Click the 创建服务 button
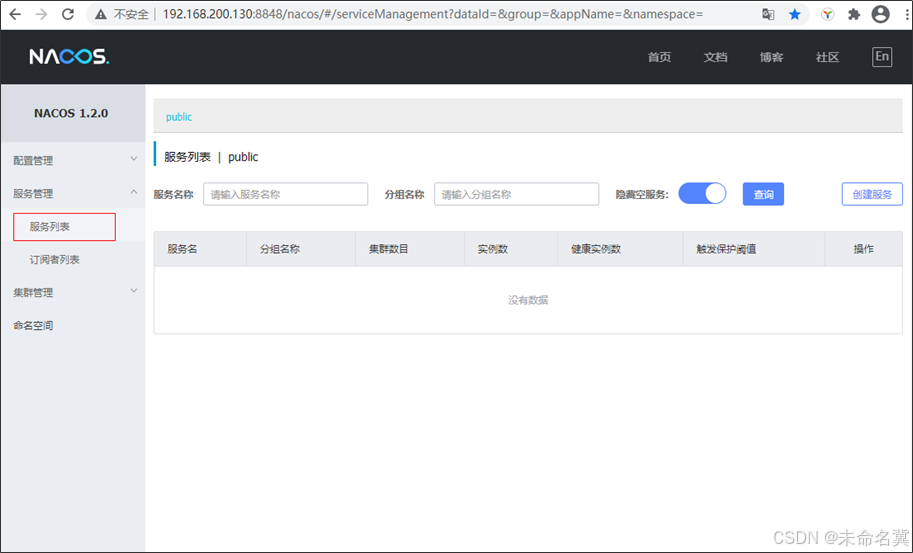 click(872, 194)
